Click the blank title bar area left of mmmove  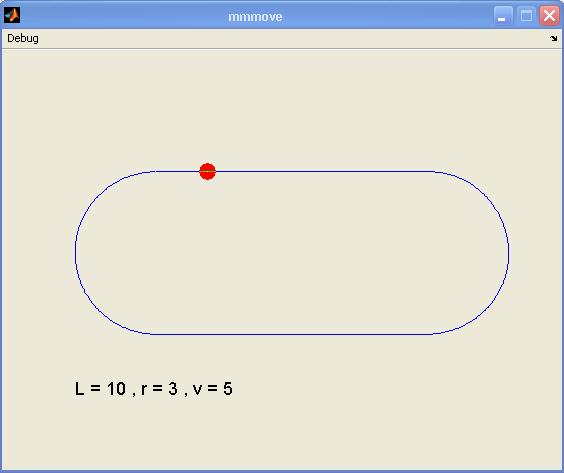pos(122,16)
